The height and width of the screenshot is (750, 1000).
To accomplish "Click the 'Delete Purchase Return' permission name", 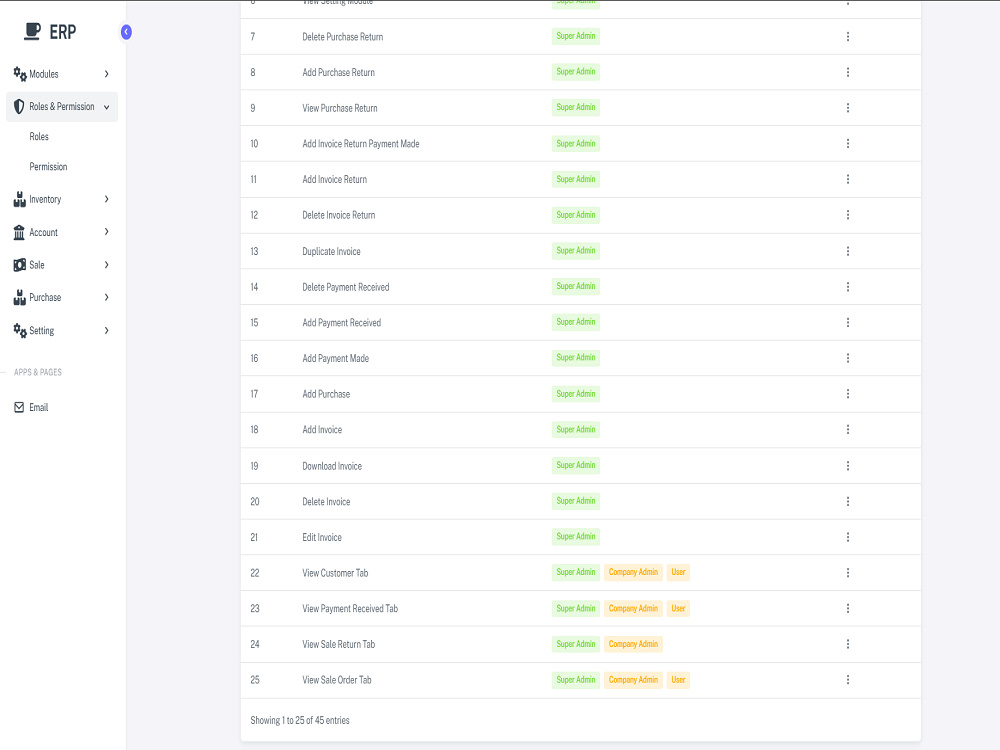I will pyautogui.click(x=342, y=37).
